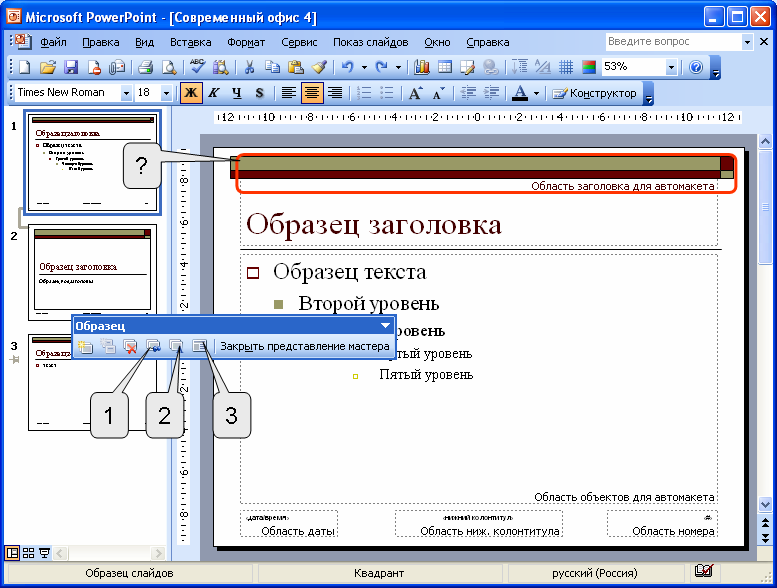Apply the font color with the A icon
777x588 pixels.
520,93
